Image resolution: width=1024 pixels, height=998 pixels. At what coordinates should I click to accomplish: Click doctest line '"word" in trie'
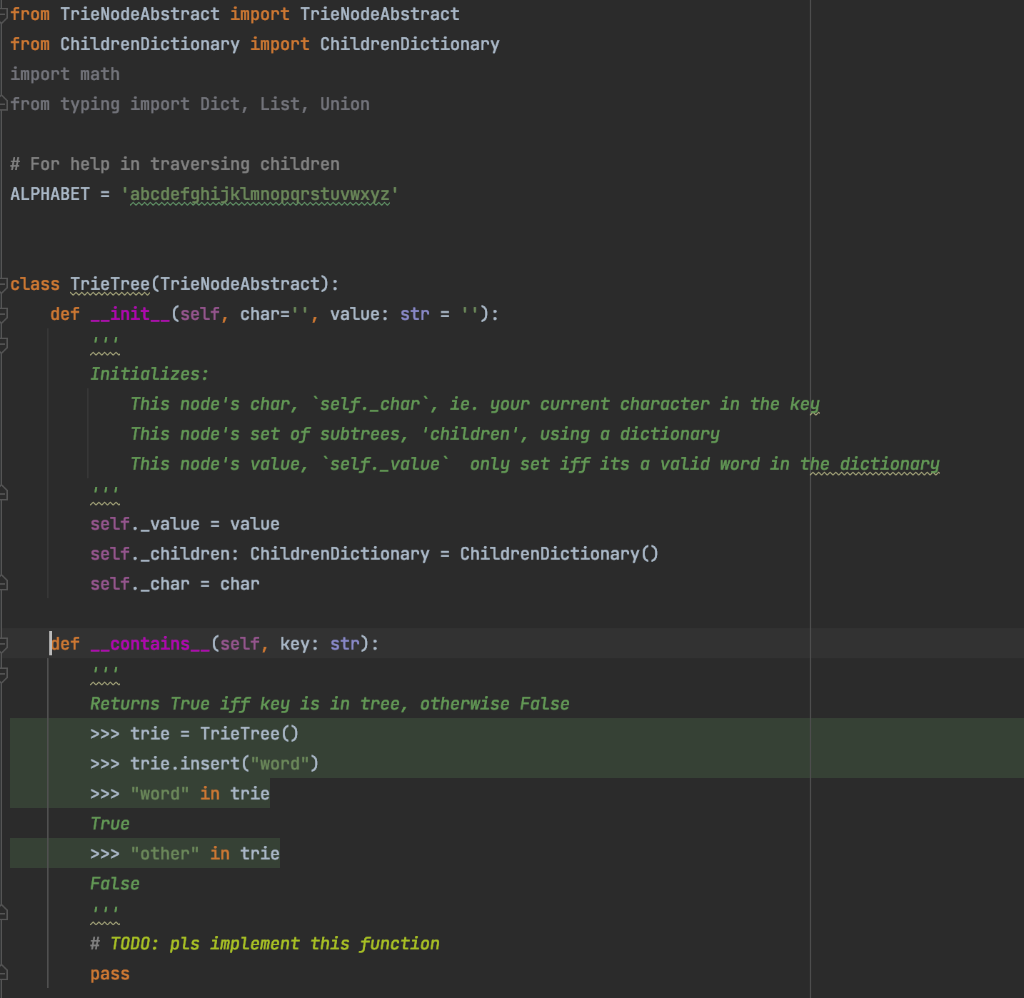pos(180,794)
